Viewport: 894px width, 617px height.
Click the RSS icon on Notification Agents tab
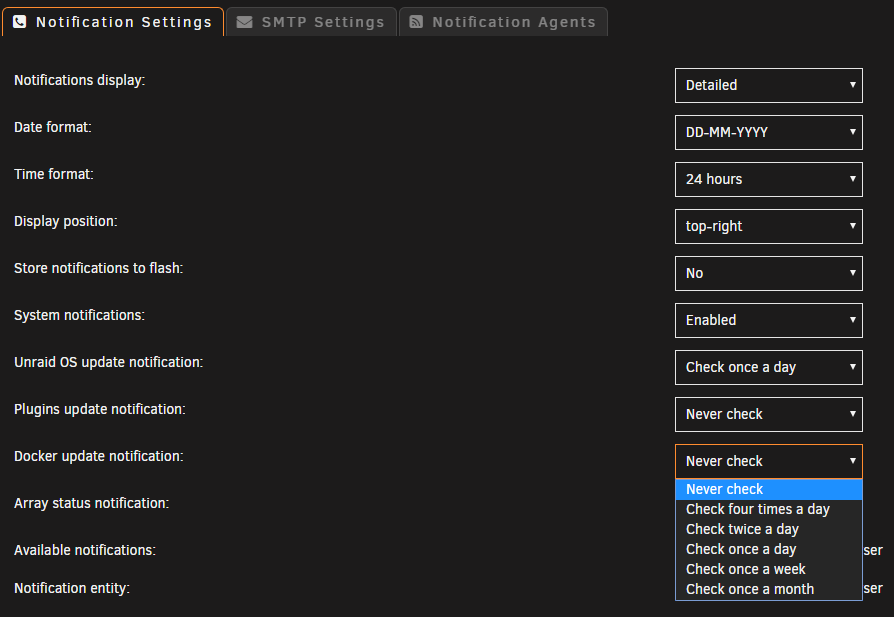(x=416, y=22)
